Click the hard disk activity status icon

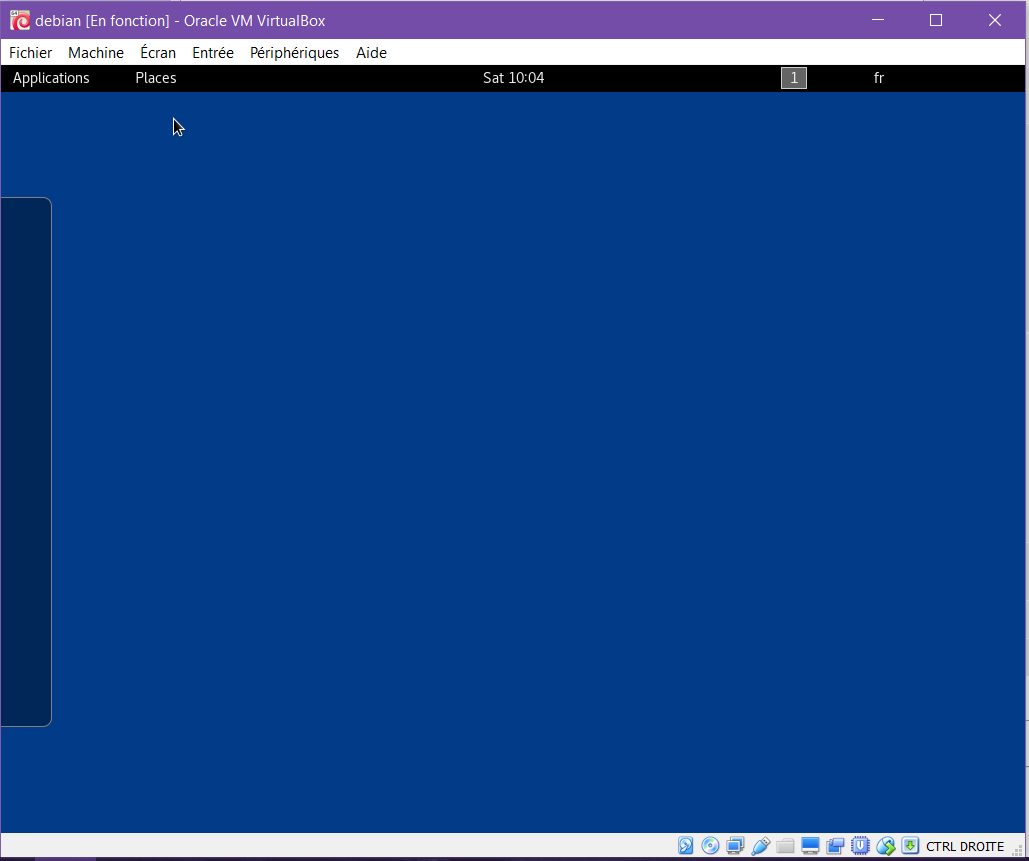pyautogui.click(x=685, y=846)
